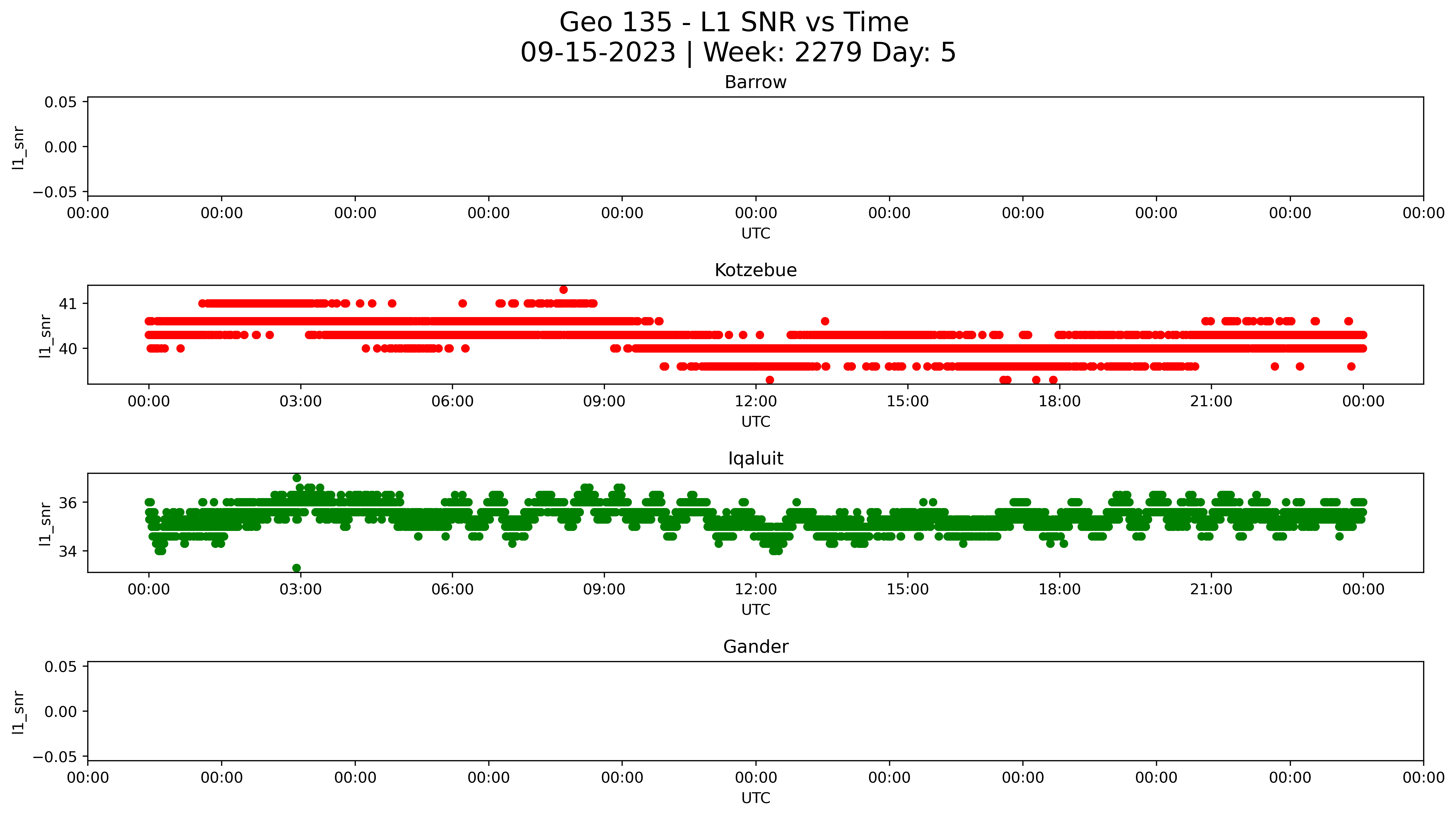Image resolution: width=1456 pixels, height=817 pixels.
Task: Click the 18:00 tick under the Kotzebue plot
Action: (1059, 401)
